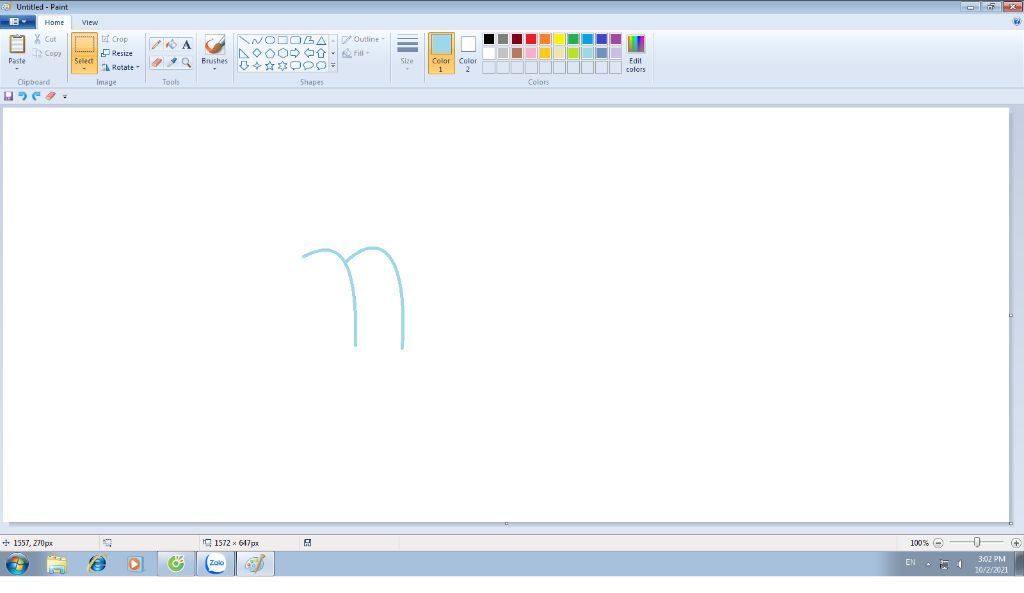Click the Copy button
The width and height of the screenshot is (1024, 593).
47,54
